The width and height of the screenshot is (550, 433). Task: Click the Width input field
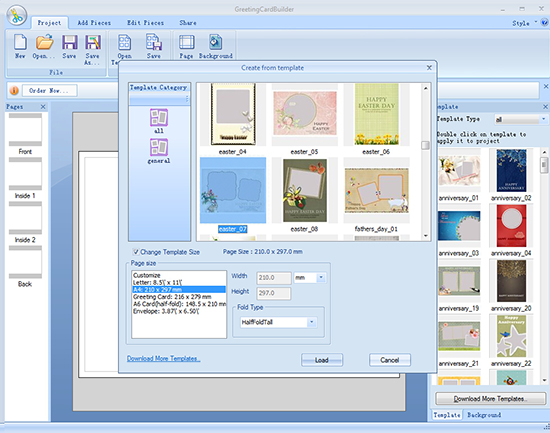[274, 278]
